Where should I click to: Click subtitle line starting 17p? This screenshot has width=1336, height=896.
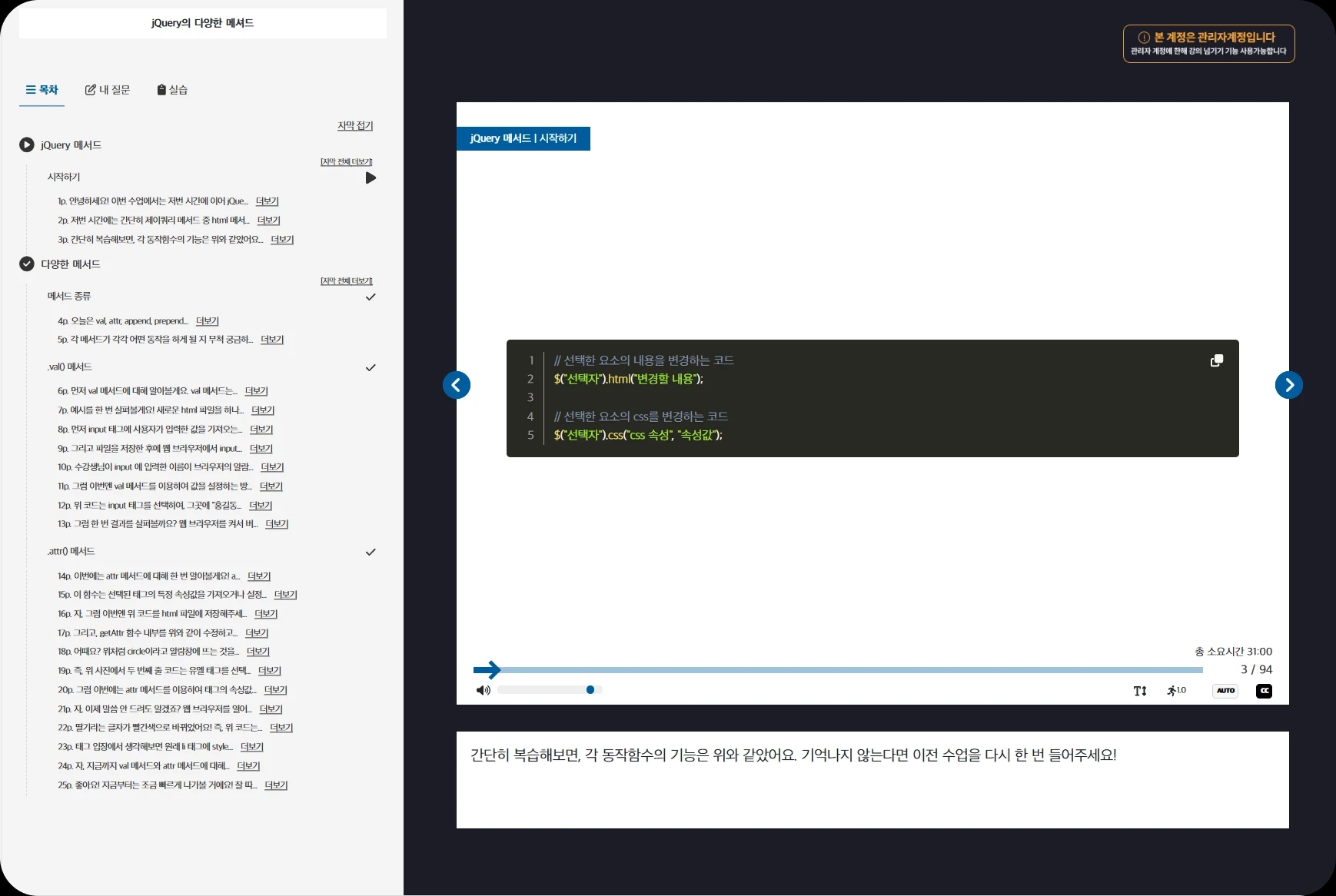(x=148, y=633)
